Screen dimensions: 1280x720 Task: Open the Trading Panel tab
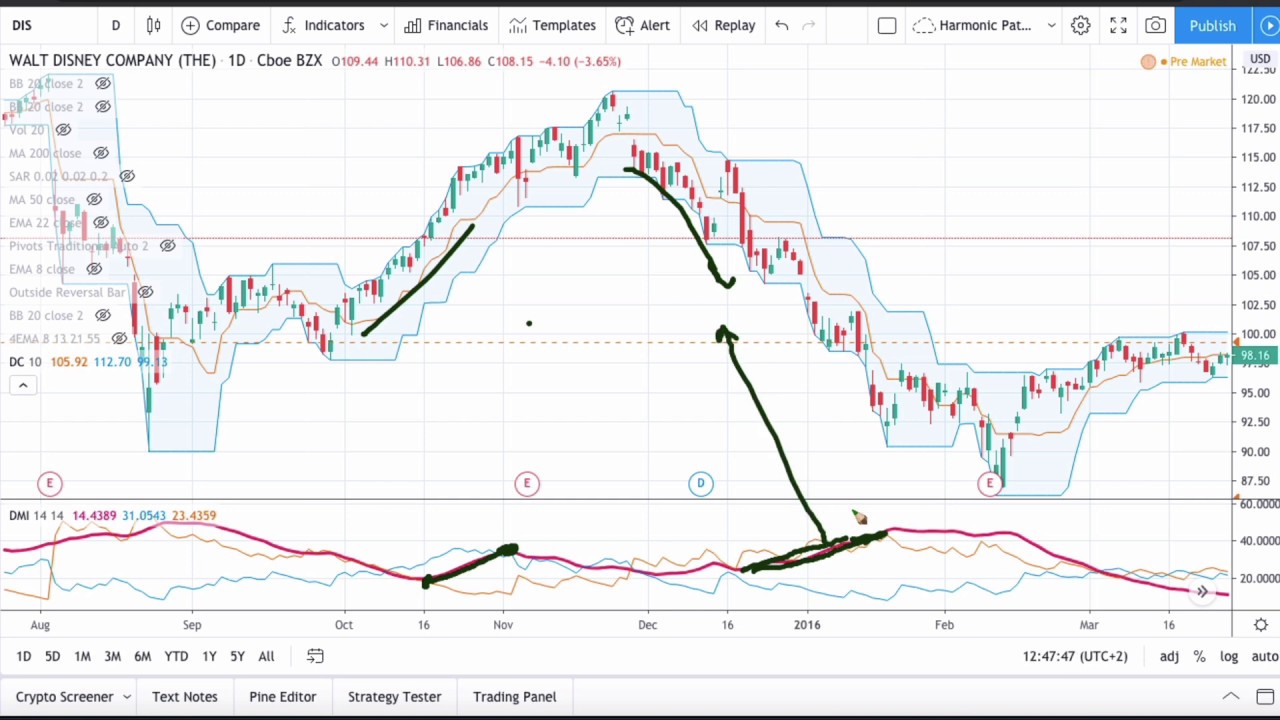point(515,697)
